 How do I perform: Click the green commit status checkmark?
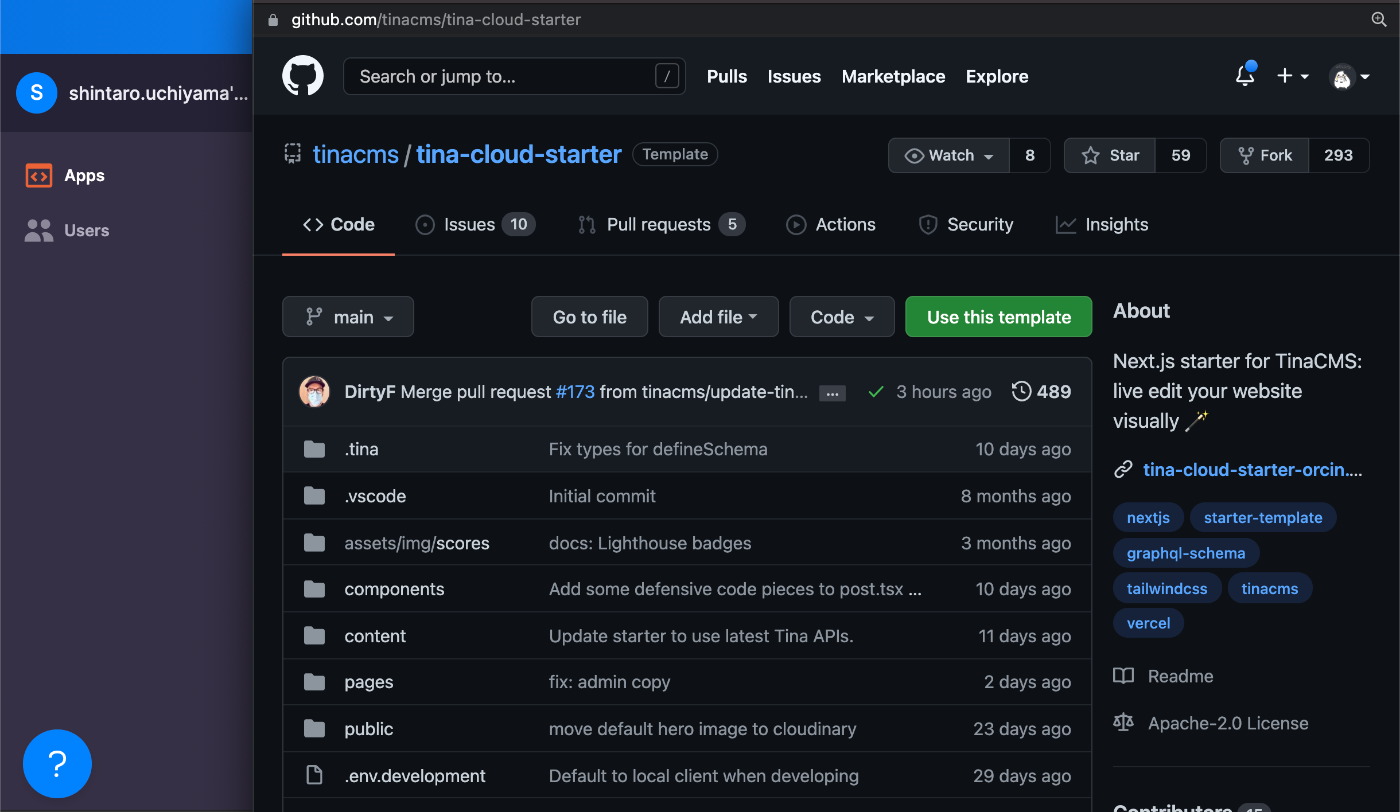[x=876, y=392]
